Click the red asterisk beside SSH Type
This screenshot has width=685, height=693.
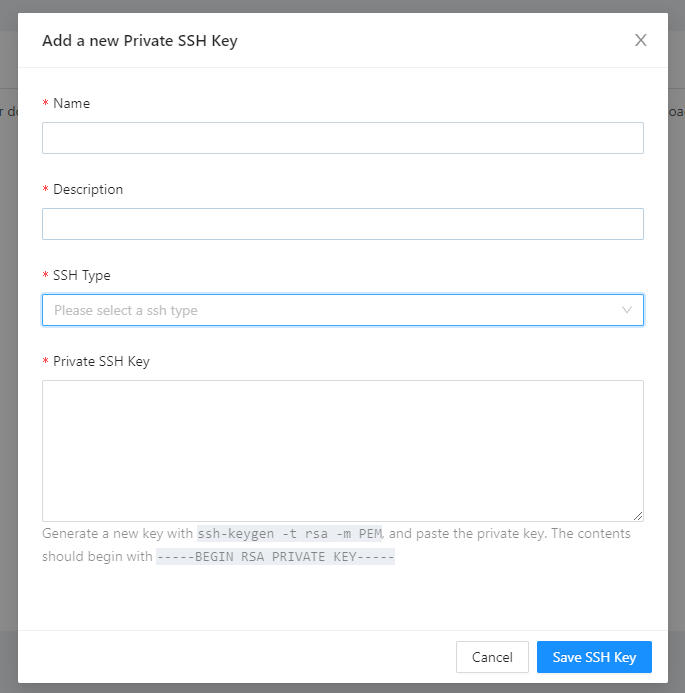click(45, 276)
